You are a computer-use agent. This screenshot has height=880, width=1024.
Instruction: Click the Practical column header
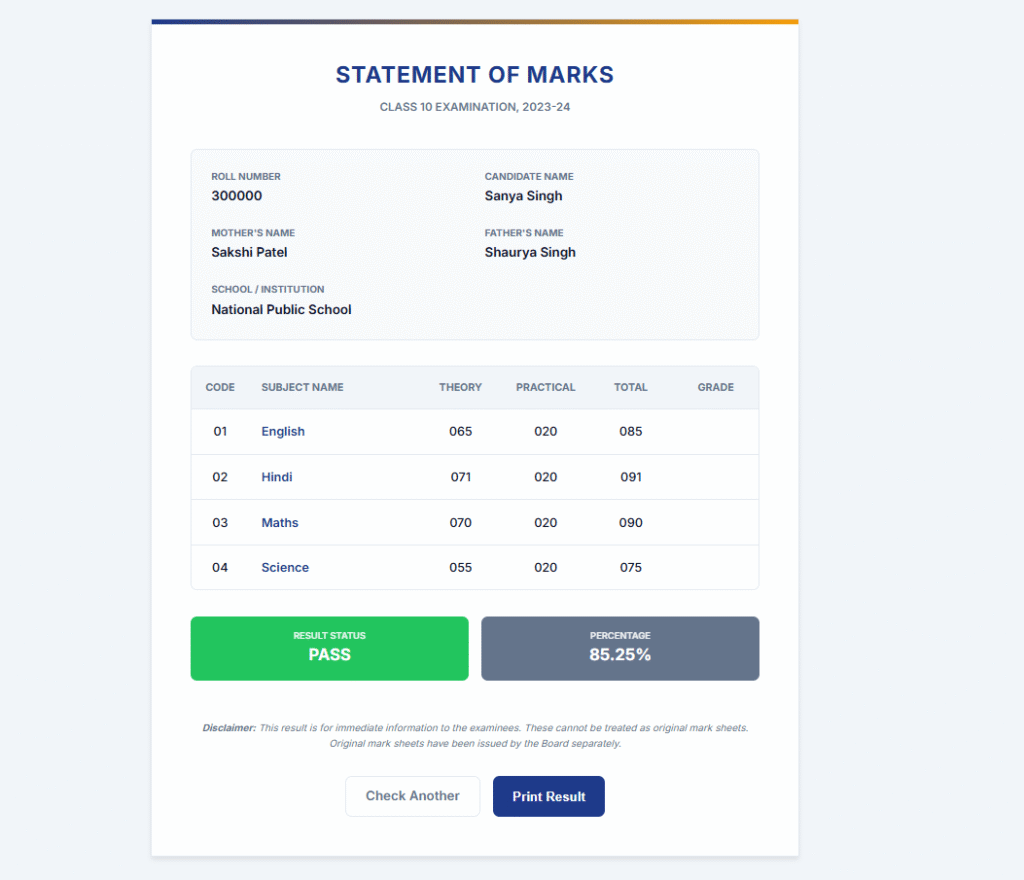click(545, 387)
